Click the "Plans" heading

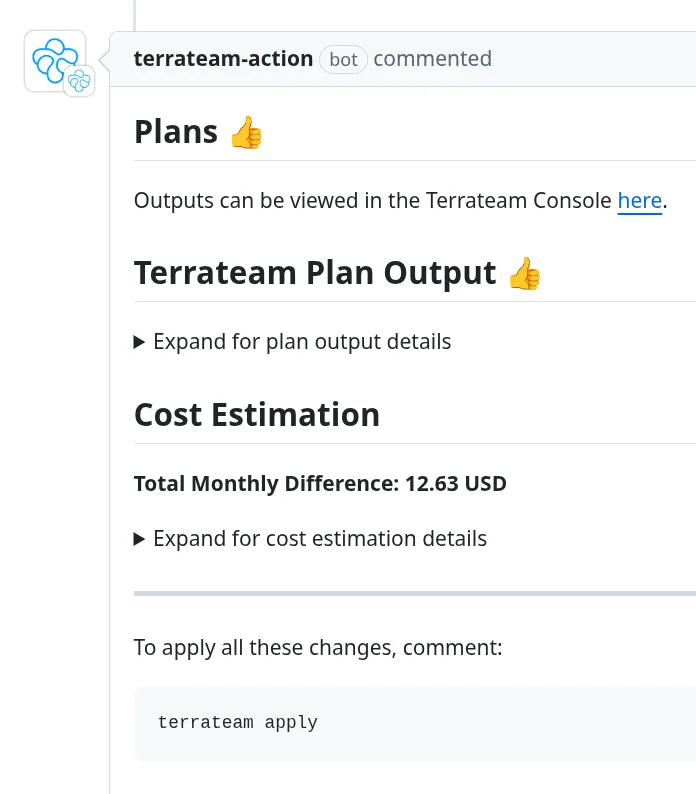pyautogui.click(x=176, y=132)
